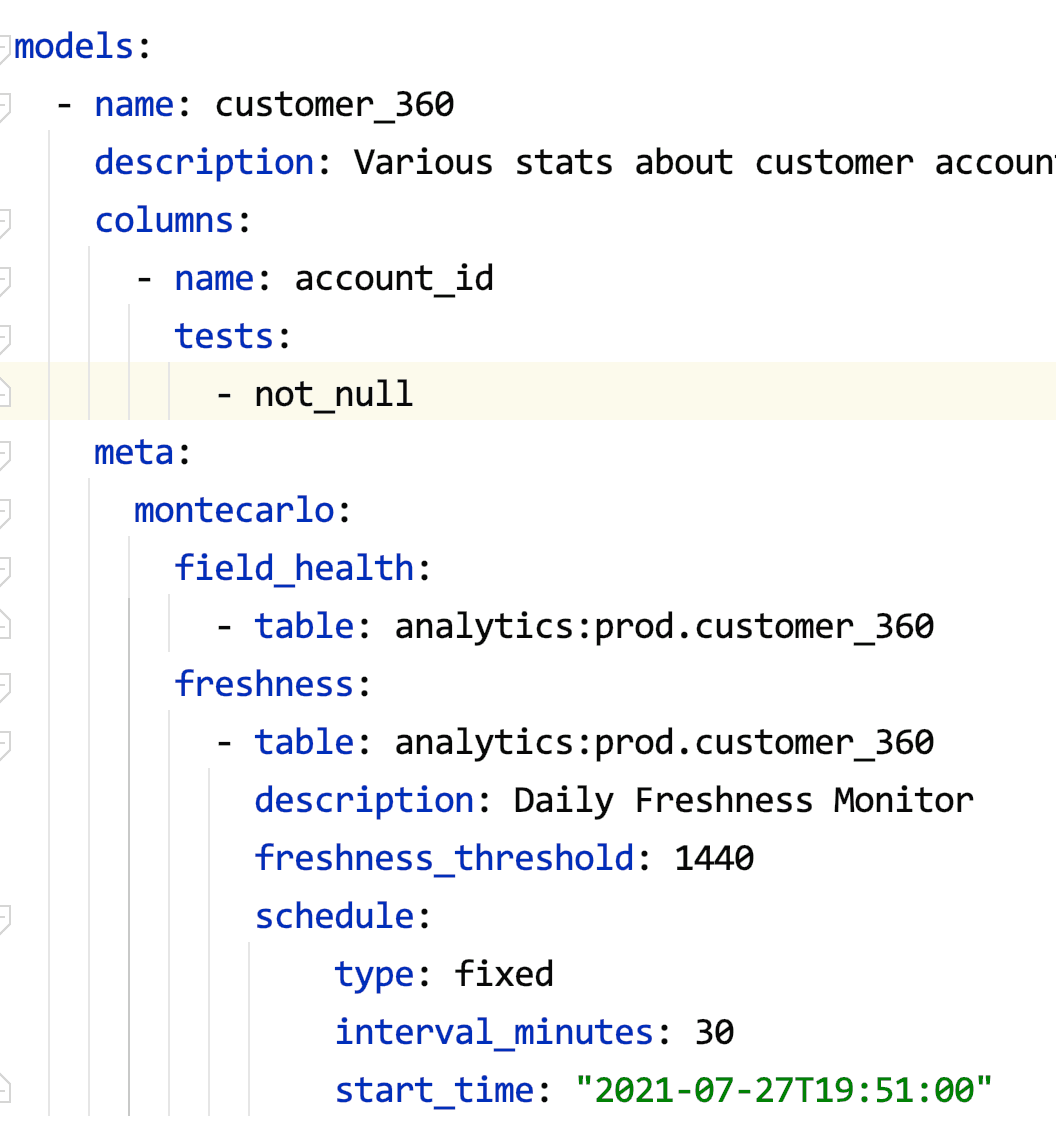Fold the freshness section

point(5,685)
